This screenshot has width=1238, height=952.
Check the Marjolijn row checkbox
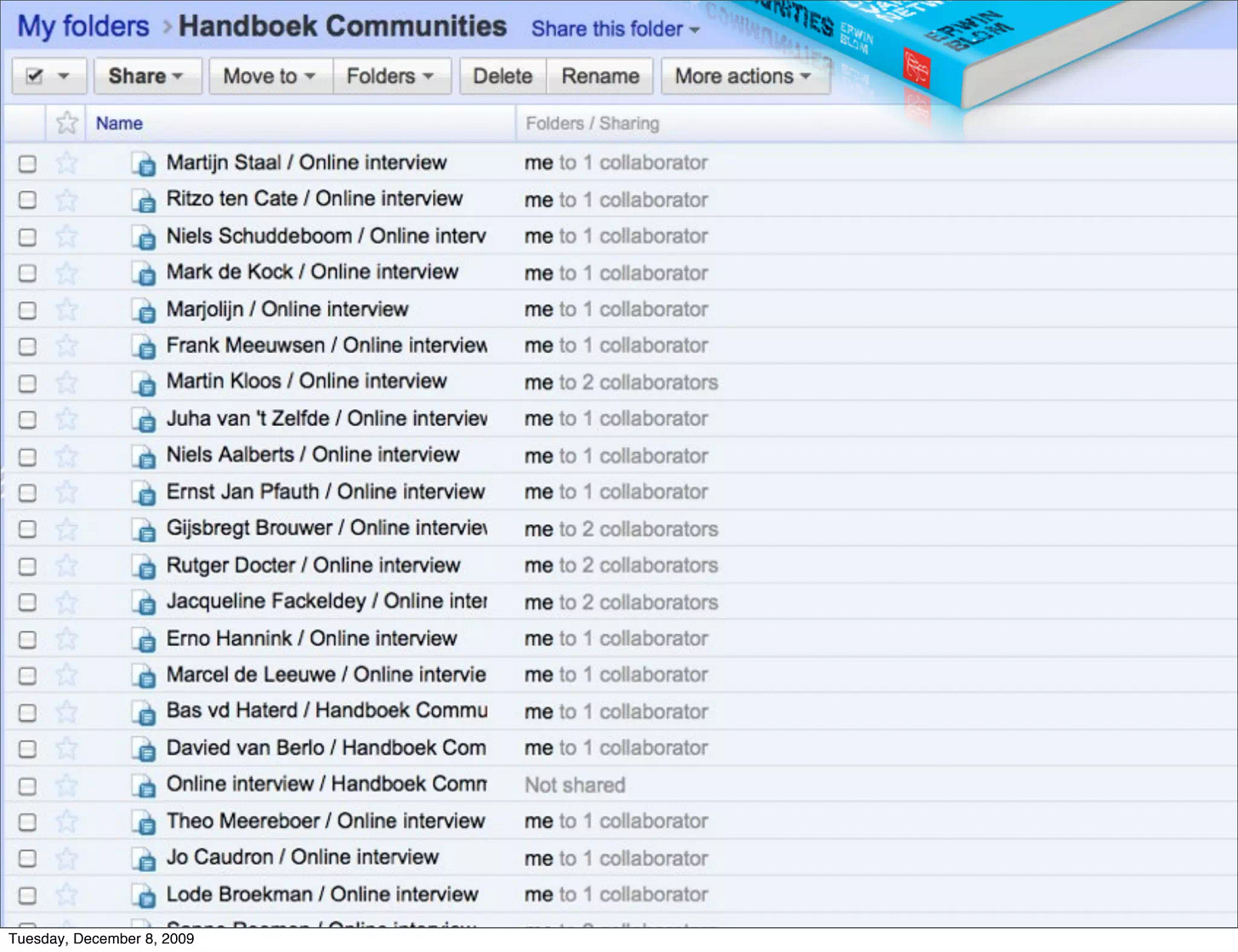click(27, 309)
